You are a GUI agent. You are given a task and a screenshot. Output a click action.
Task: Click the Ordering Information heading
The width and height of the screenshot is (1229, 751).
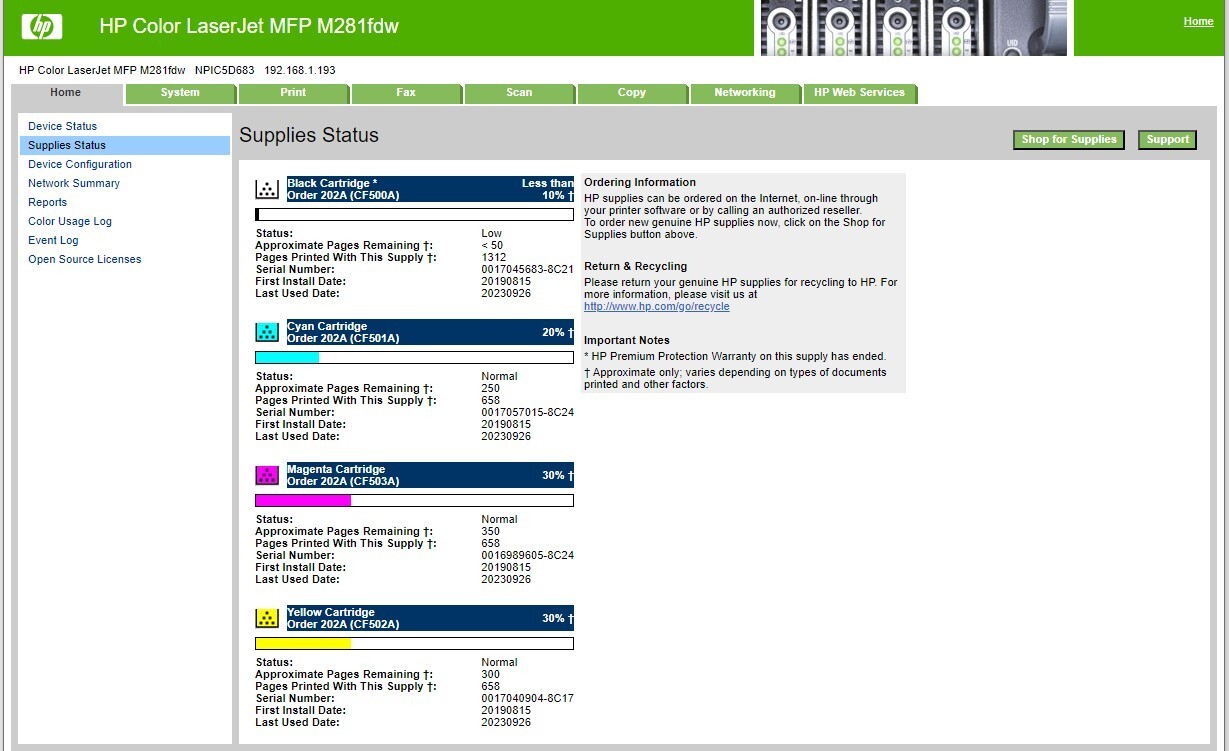point(640,183)
